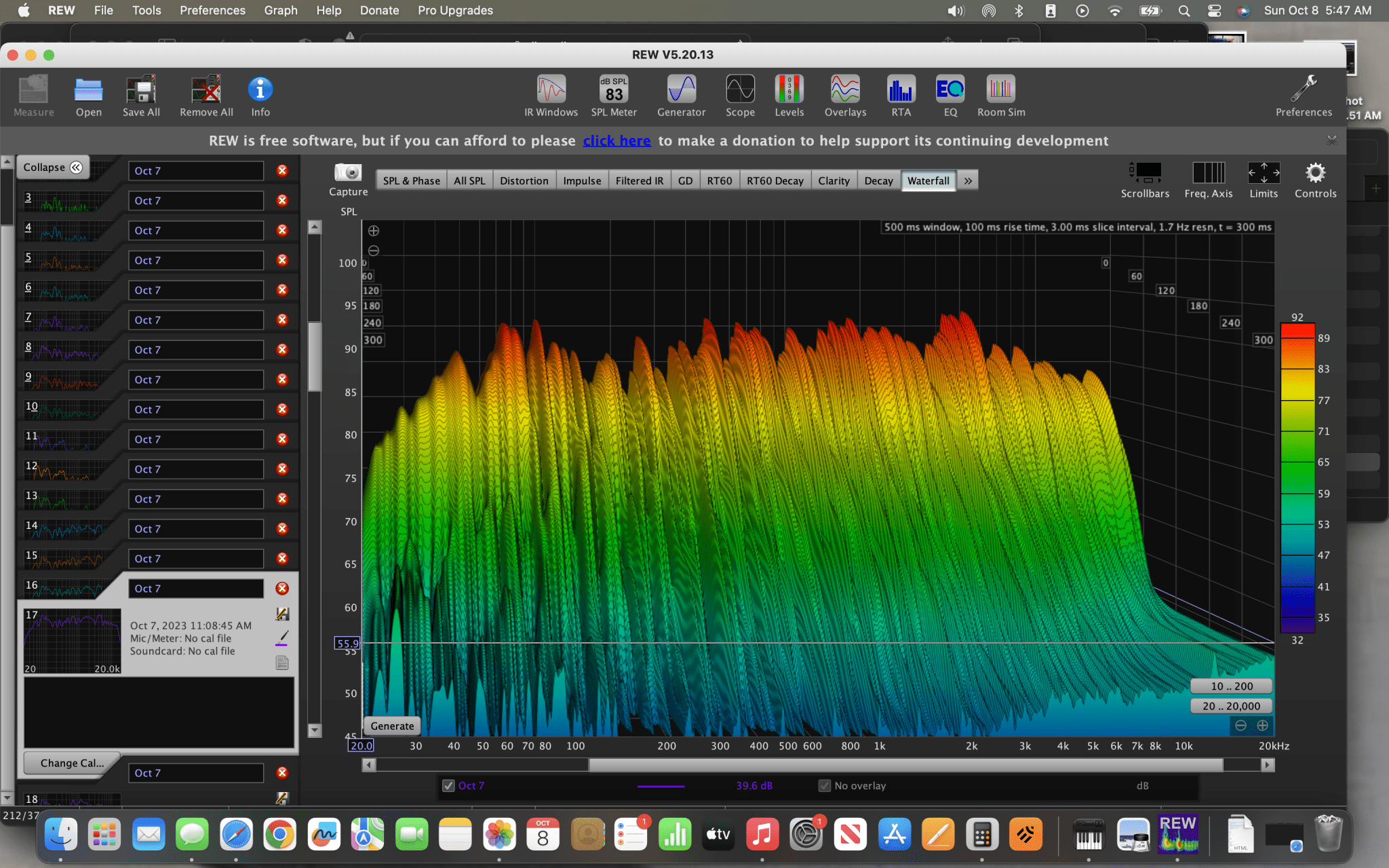Click the down arrow of the SPL axis scrollbar
The image size is (1389, 868).
(x=315, y=730)
